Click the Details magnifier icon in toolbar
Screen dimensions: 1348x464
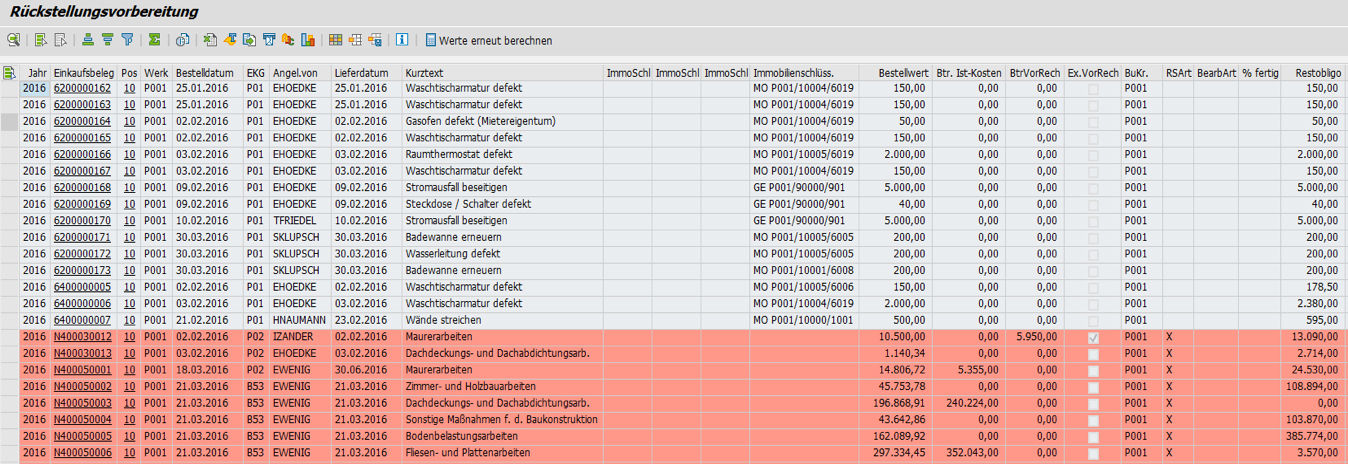click(x=13, y=40)
